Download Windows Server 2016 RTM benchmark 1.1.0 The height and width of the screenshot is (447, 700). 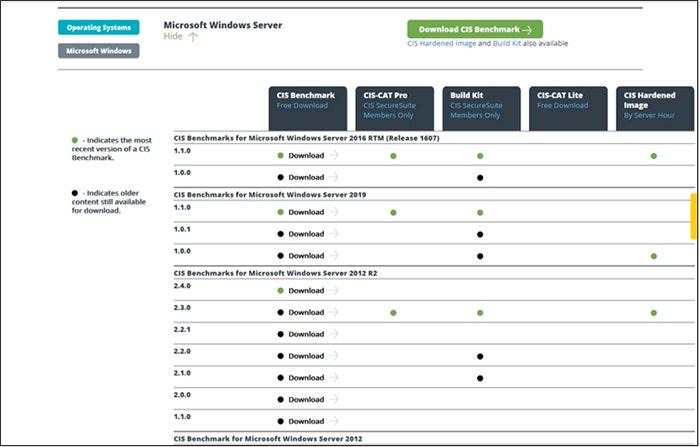[x=306, y=155]
